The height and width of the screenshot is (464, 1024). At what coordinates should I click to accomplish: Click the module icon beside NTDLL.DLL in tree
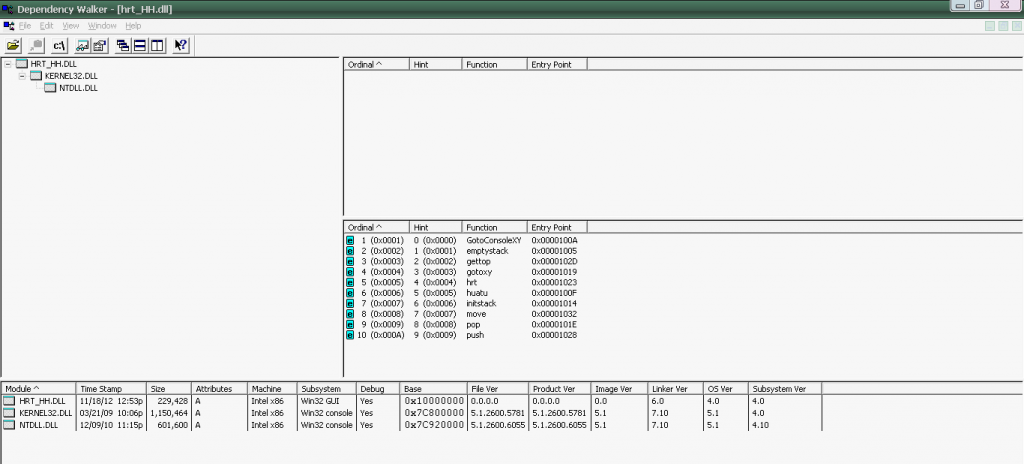[x=50, y=88]
